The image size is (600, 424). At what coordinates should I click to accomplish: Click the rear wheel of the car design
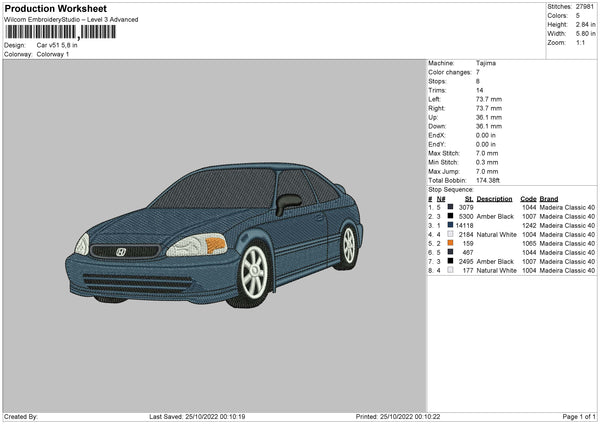pos(349,245)
